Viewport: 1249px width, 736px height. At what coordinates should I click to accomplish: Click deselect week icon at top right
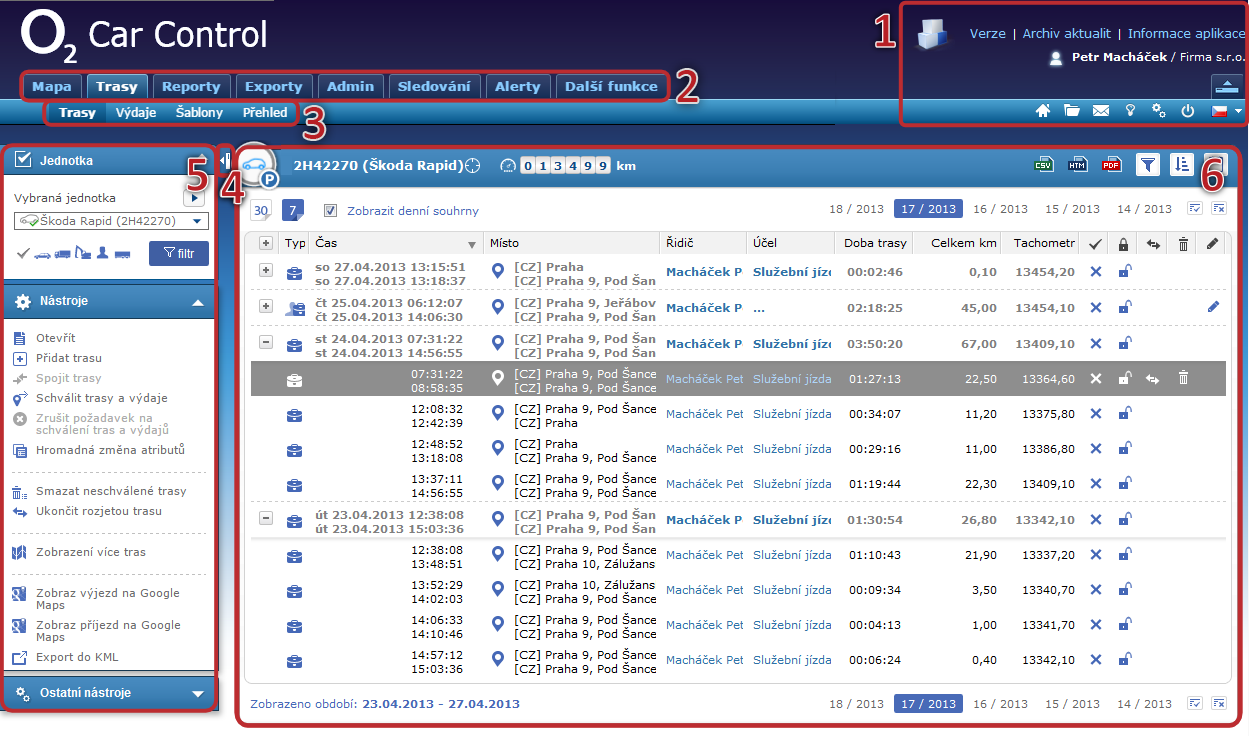coord(1219,209)
